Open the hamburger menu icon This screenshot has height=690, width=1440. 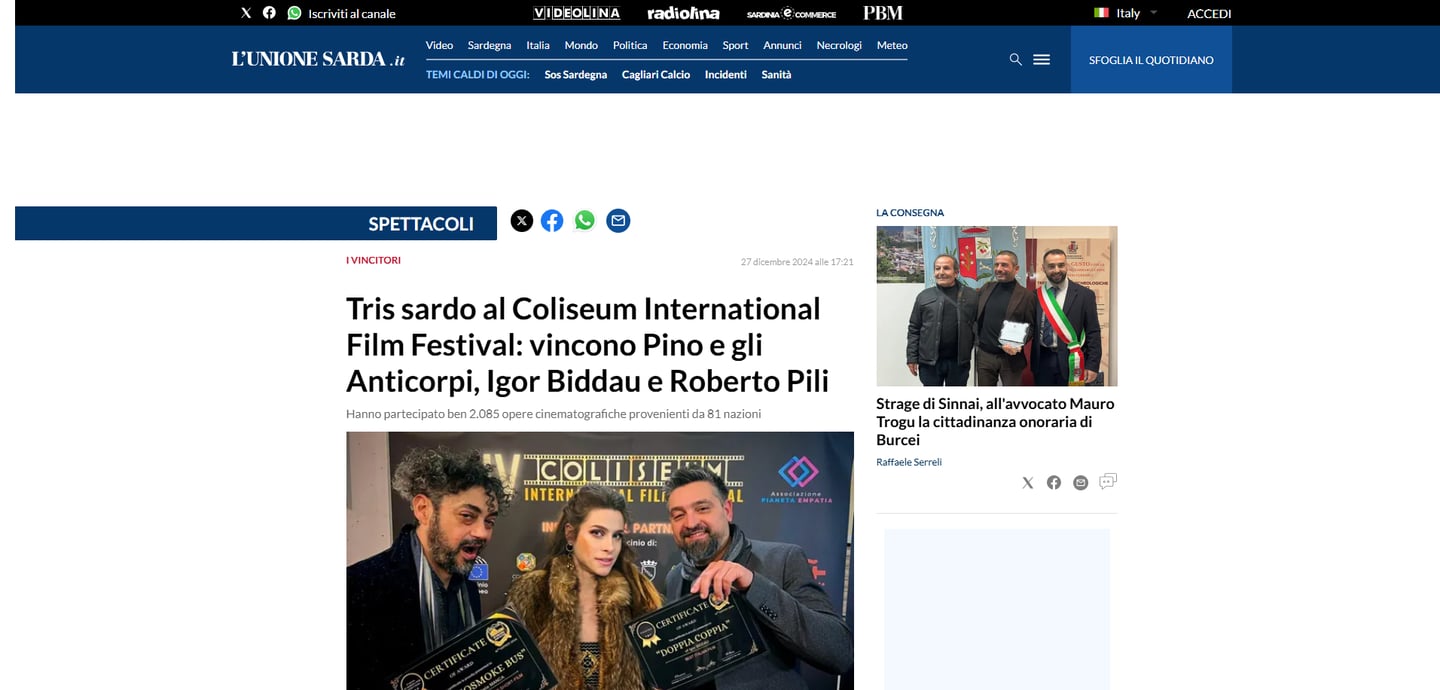[x=1041, y=60]
